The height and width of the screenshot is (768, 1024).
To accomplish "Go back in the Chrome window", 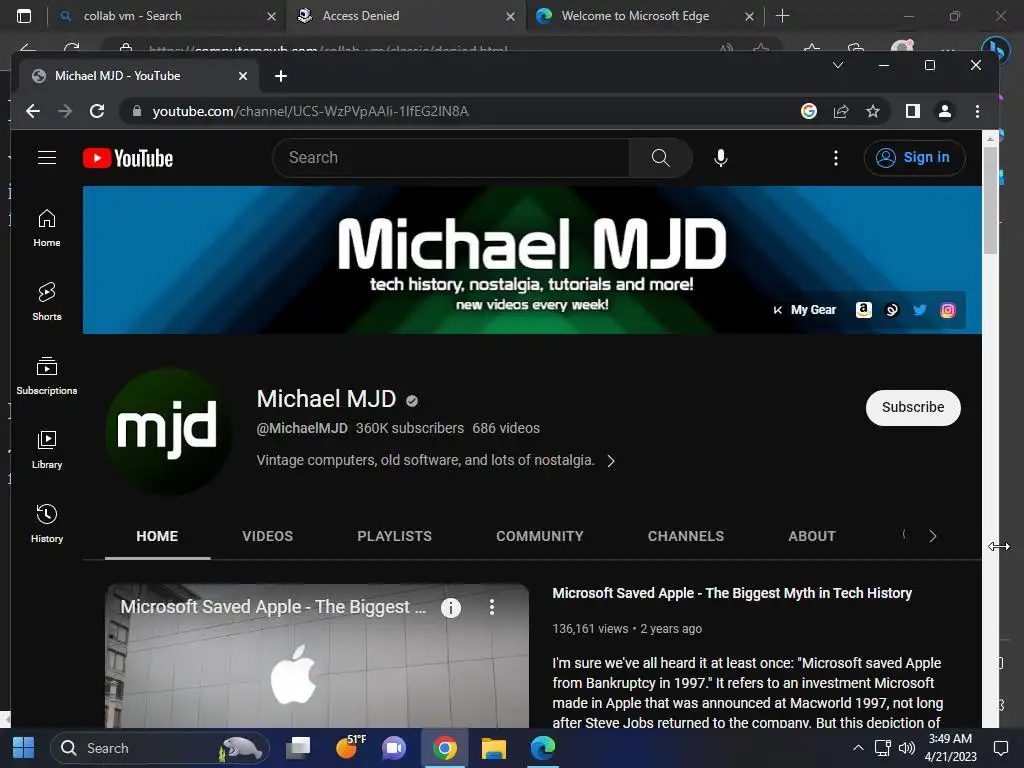I will (x=33, y=111).
